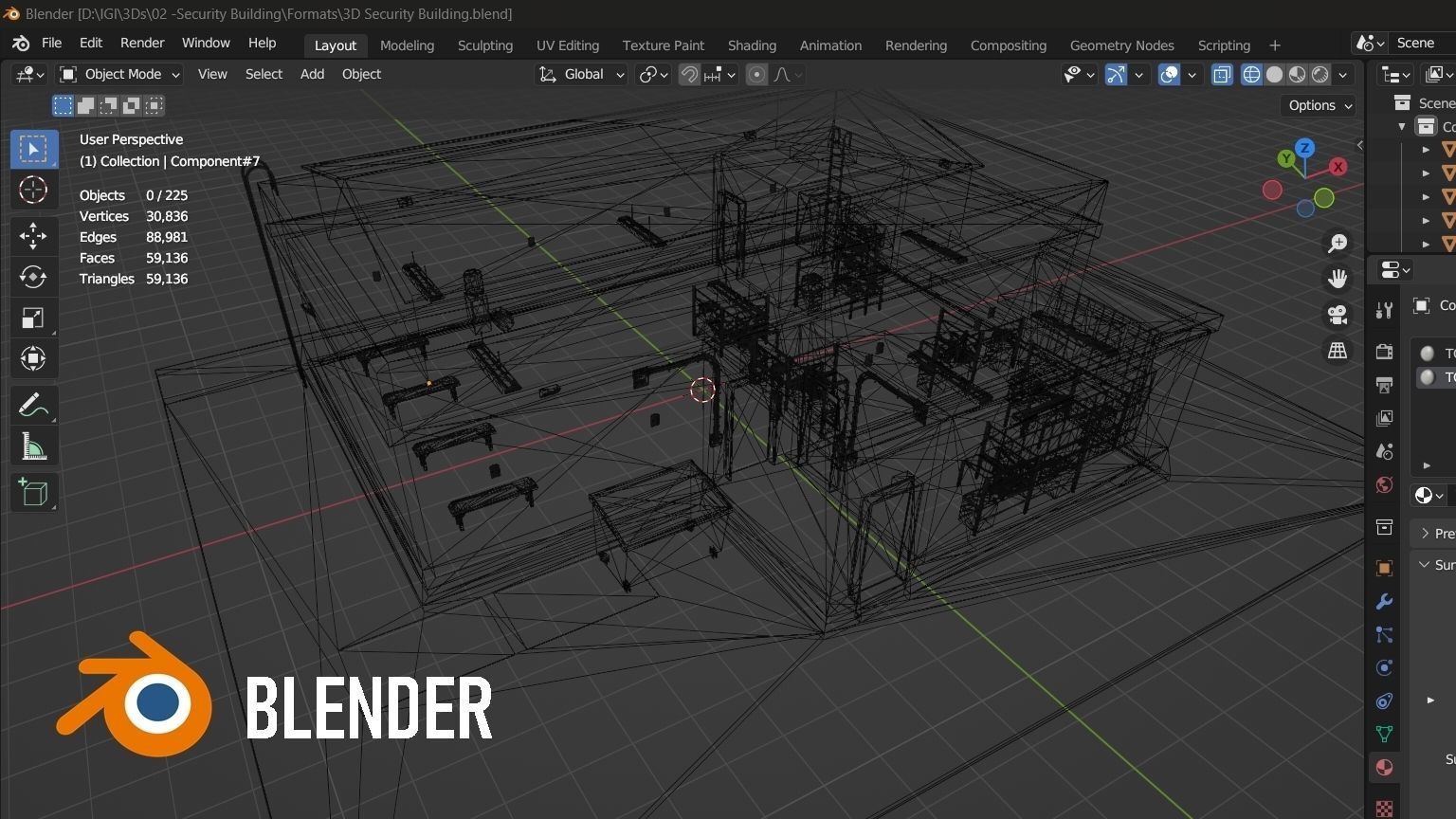Image resolution: width=1456 pixels, height=819 pixels.
Task: Toggle proportional editing button
Action: coord(756,74)
